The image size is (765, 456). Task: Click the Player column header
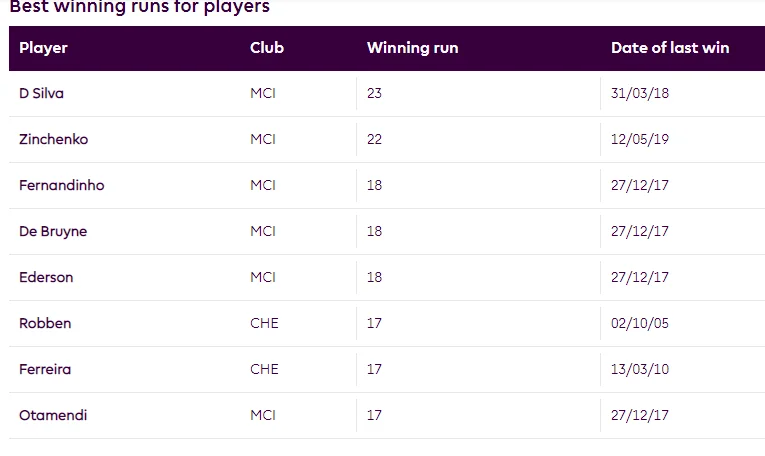pos(43,48)
